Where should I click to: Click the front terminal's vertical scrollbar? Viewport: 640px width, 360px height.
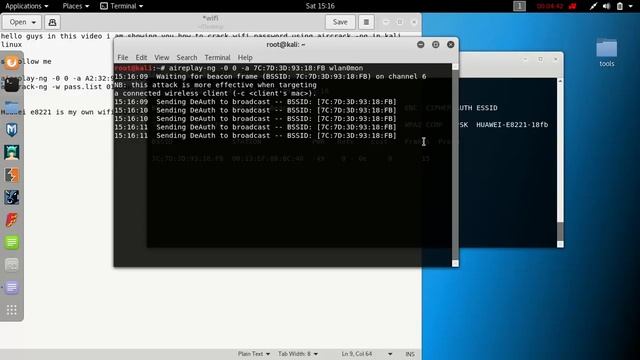click(455, 165)
